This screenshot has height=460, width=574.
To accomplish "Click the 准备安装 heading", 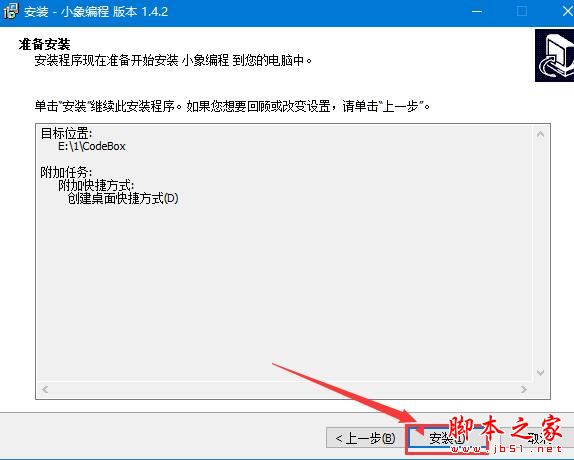I will pyautogui.click(x=44, y=45).
